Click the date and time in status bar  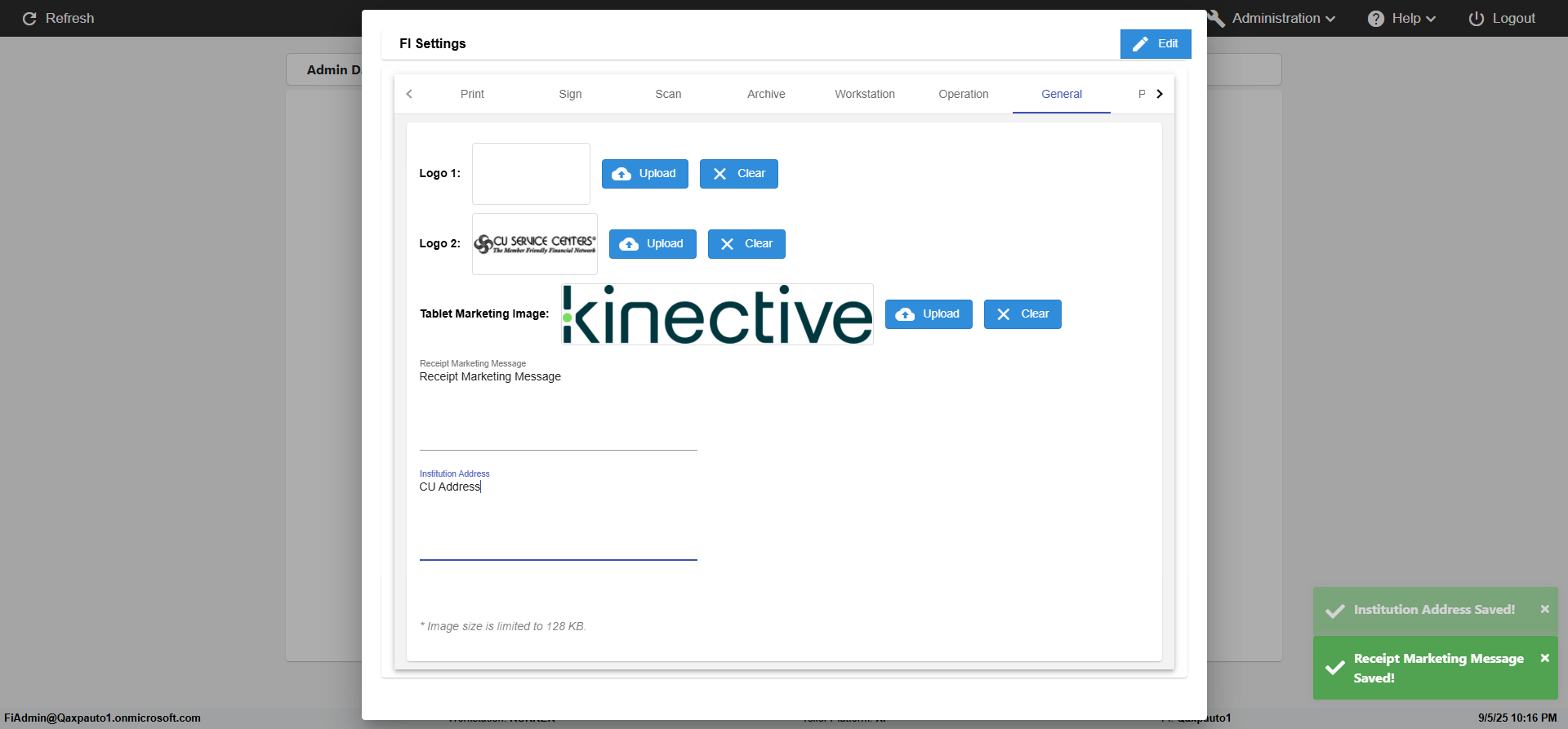(x=1517, y=718)
